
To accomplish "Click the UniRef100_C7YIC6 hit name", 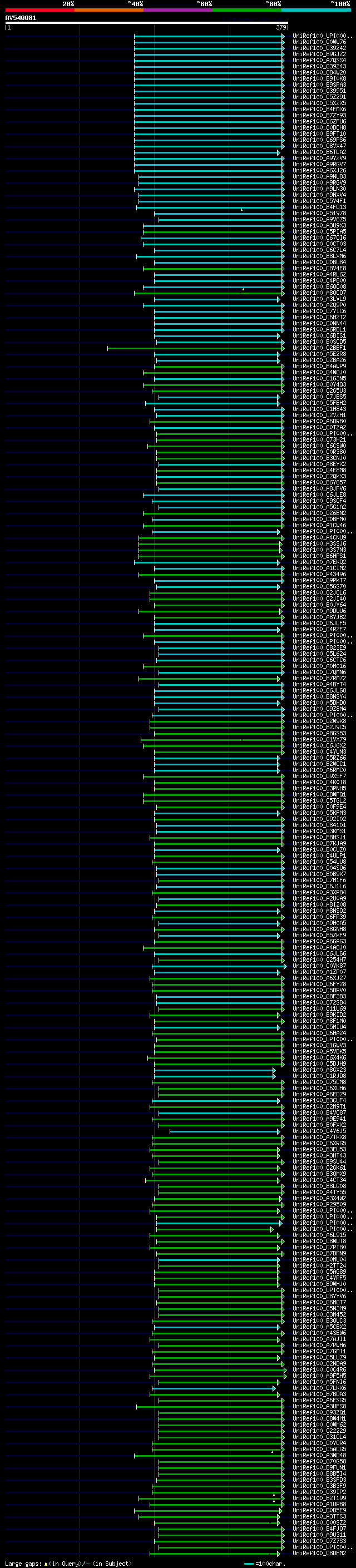I will pyautogui.click(x=319, y=311).
